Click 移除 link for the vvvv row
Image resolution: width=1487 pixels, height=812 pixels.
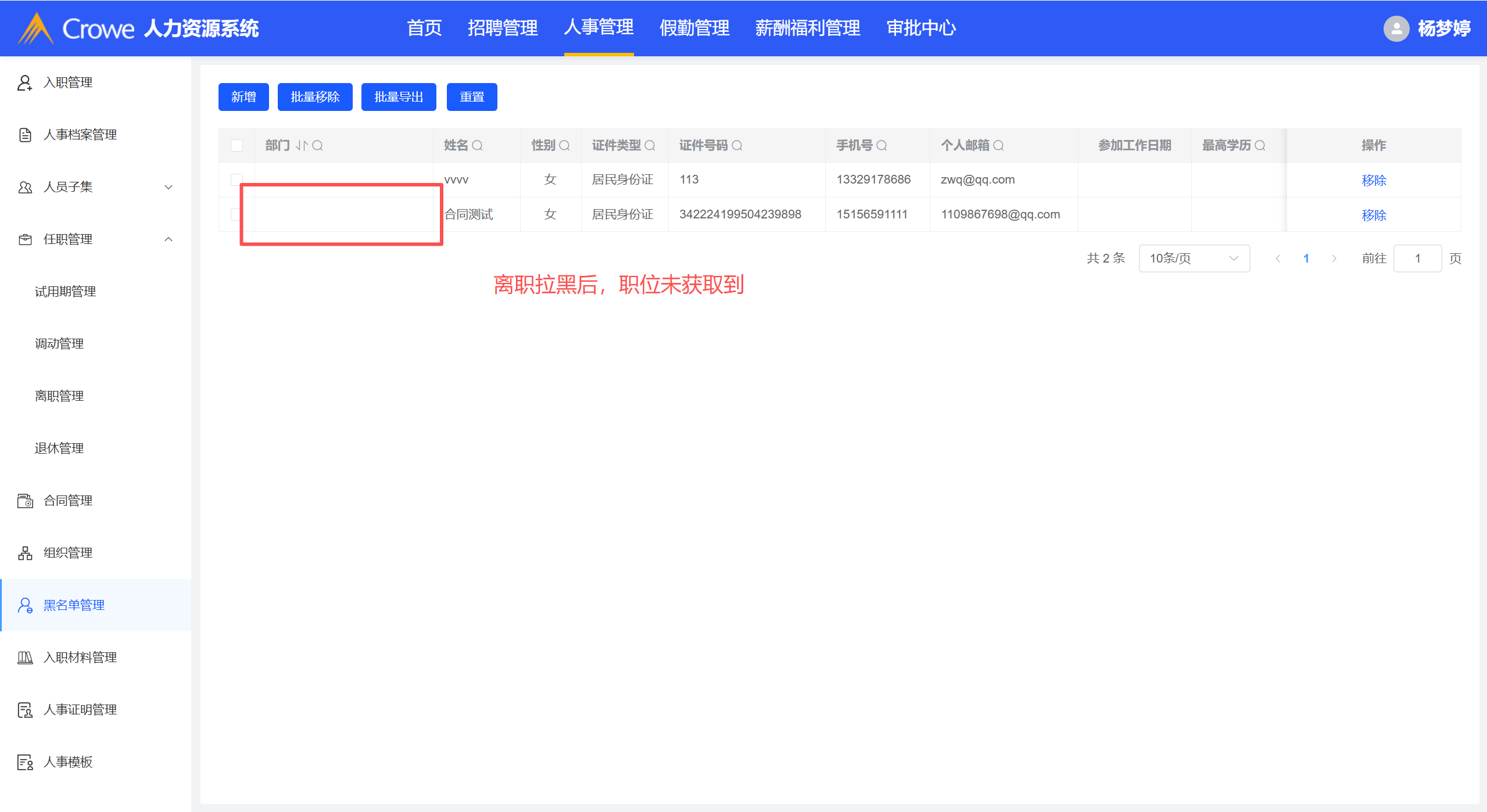pyautogui.click(x=1374, y=180)
